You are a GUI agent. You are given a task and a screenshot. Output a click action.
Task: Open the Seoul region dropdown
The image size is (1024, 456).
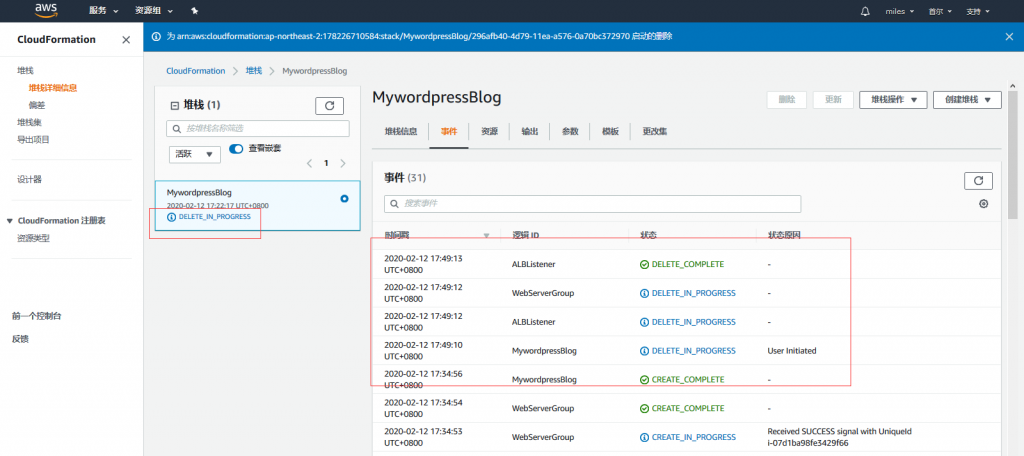940,11
